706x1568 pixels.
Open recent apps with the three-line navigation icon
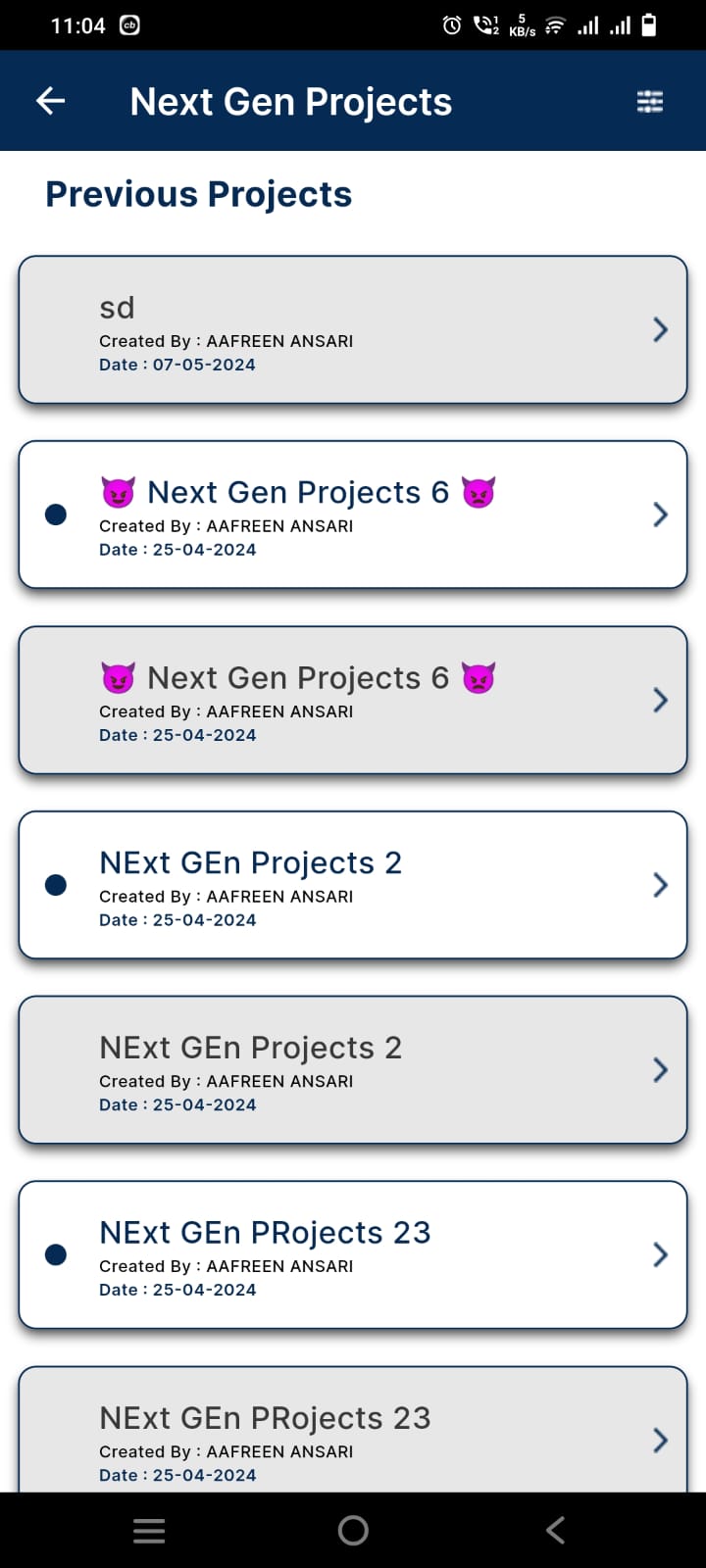pos(149,1531)
